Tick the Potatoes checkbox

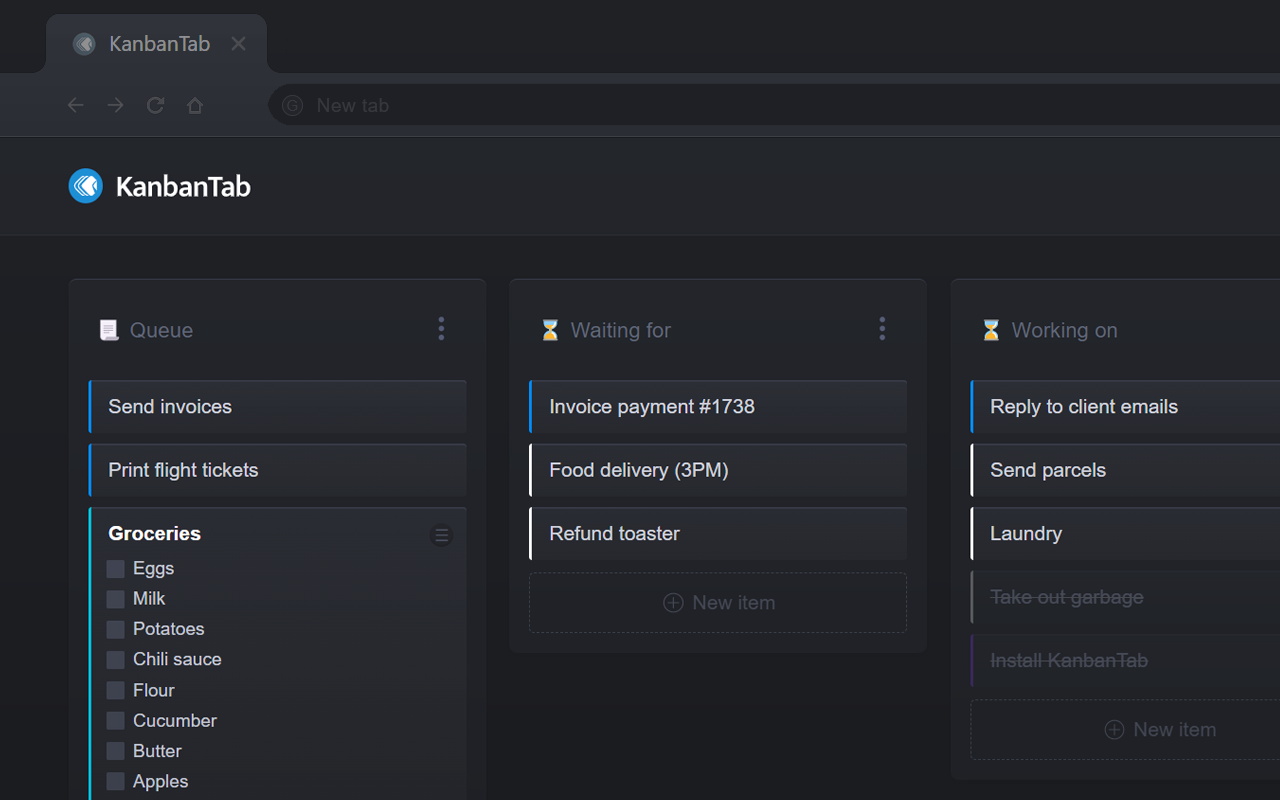coord(116,629)
